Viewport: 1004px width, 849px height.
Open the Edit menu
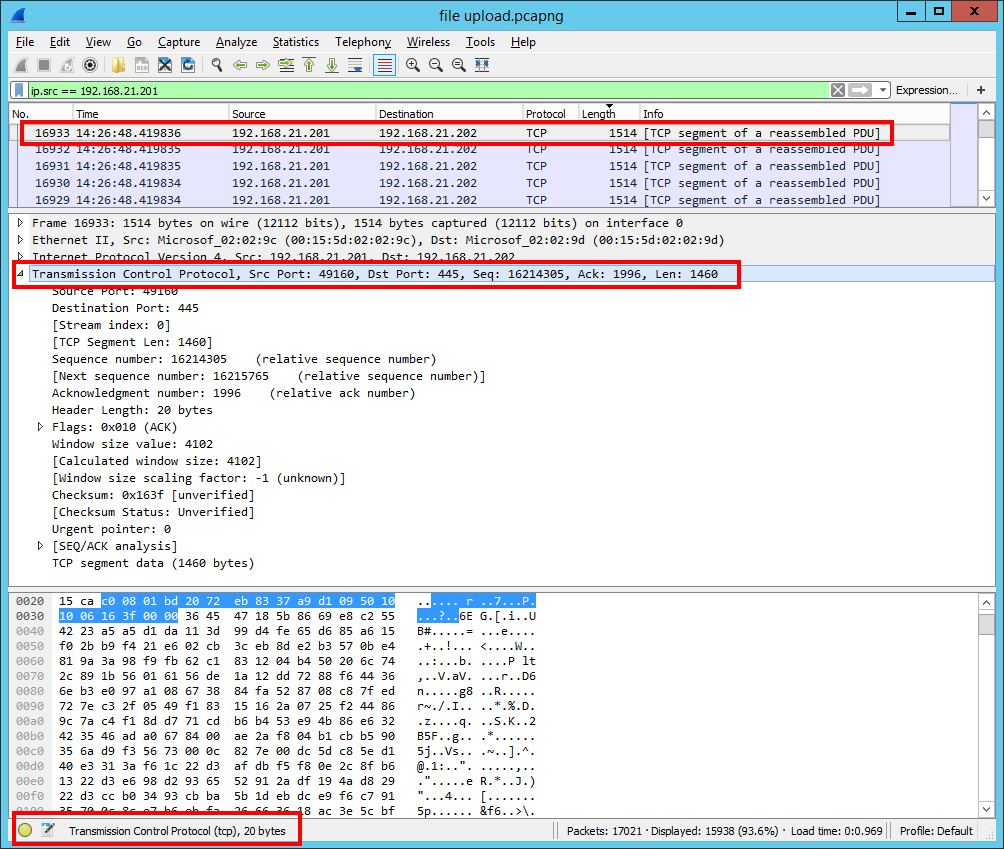[x=60, y=42]
